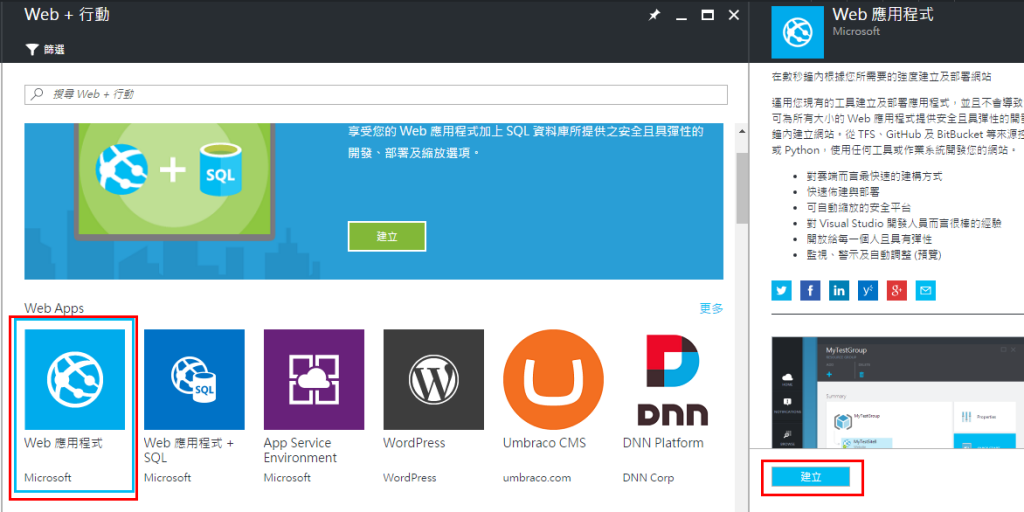Image resolution: width=1024 pixels, height=512 pixels.
Task: Pin the Web + 行動 blade
Action: (x=654, y=15)
